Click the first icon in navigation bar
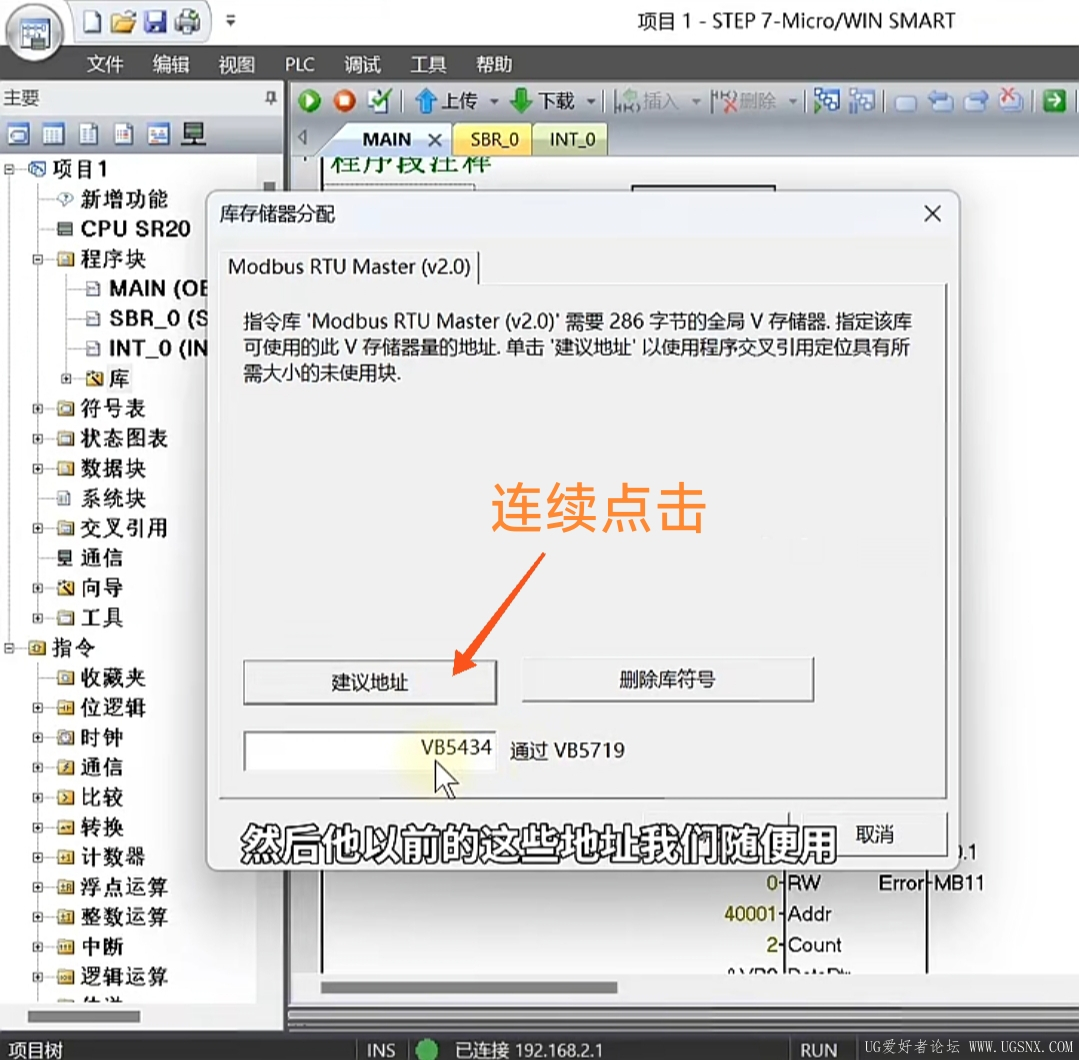1079x1060 pixels. click(19, 134)
